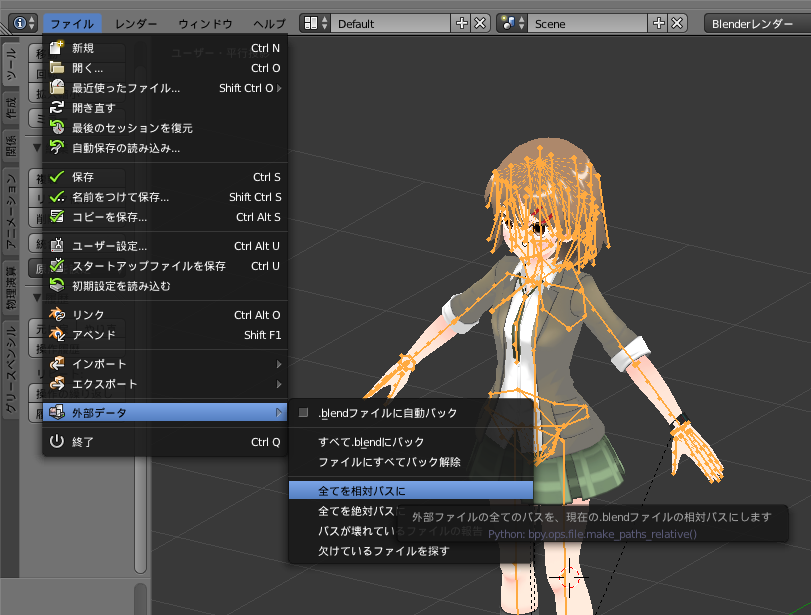Click the Quit power icon
This screenshot has width=811, height=615.
coord(57,441)
